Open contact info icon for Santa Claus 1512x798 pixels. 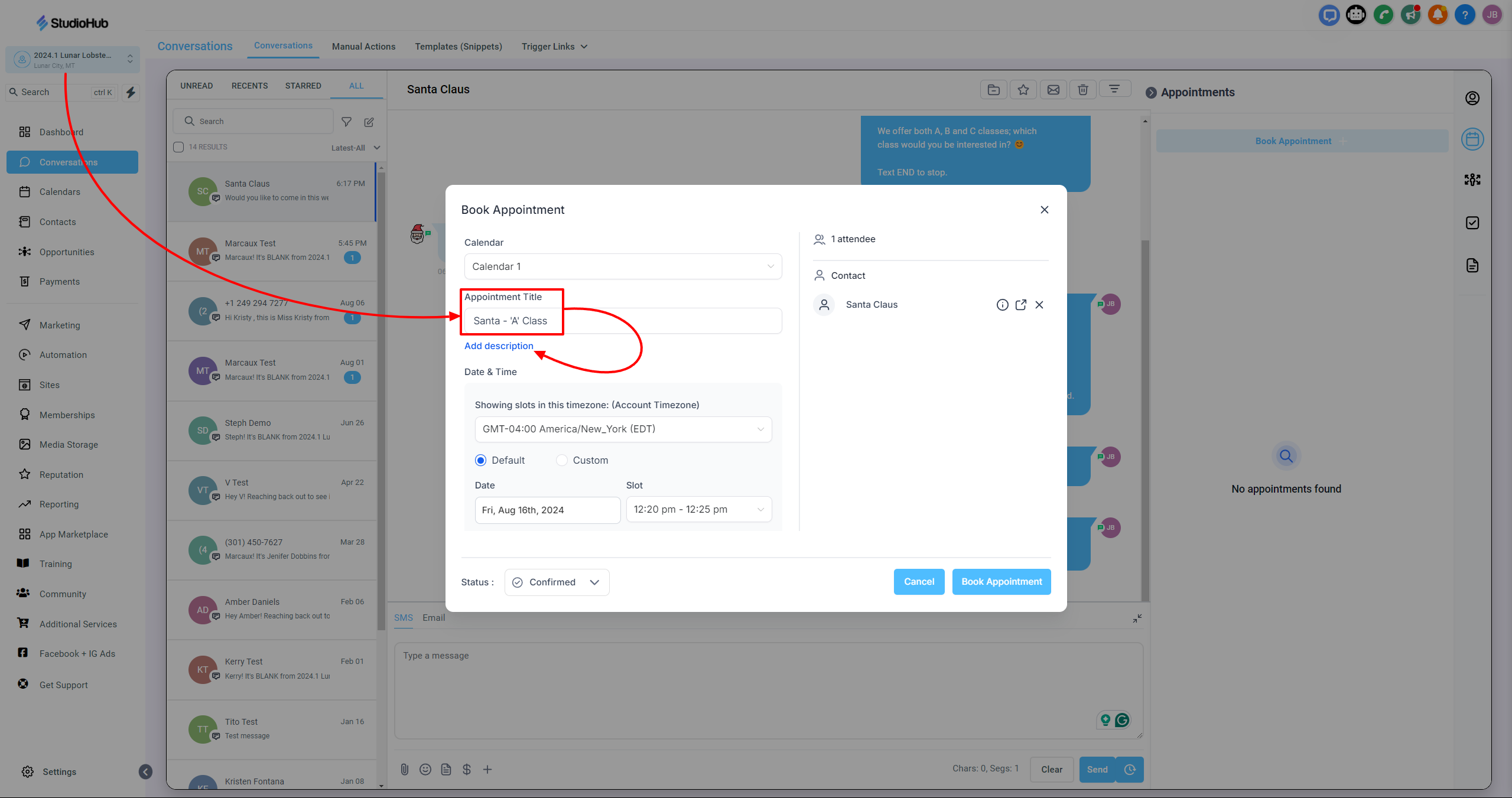[x=1002, y=305]
